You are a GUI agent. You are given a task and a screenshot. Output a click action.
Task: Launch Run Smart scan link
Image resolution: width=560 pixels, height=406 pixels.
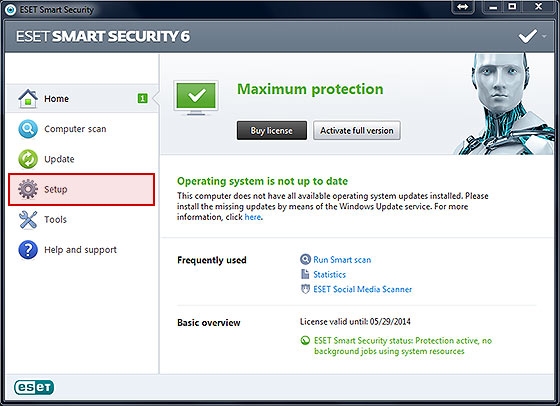[x=342, y=260]
